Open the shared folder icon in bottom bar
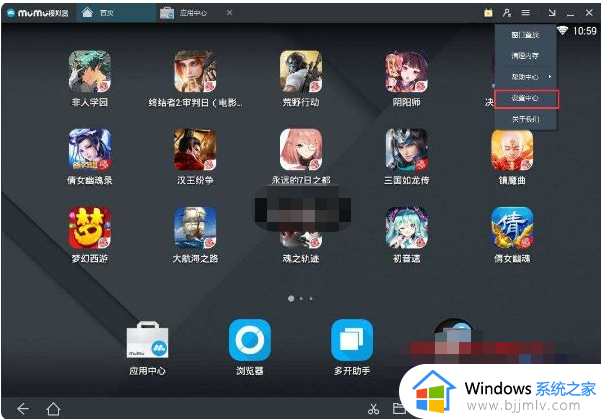 coord(399,409)
